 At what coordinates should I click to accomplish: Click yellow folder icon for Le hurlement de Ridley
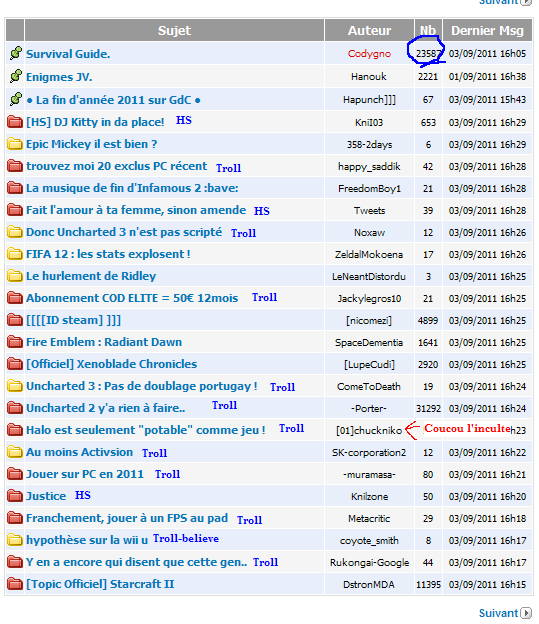[15, 276]
